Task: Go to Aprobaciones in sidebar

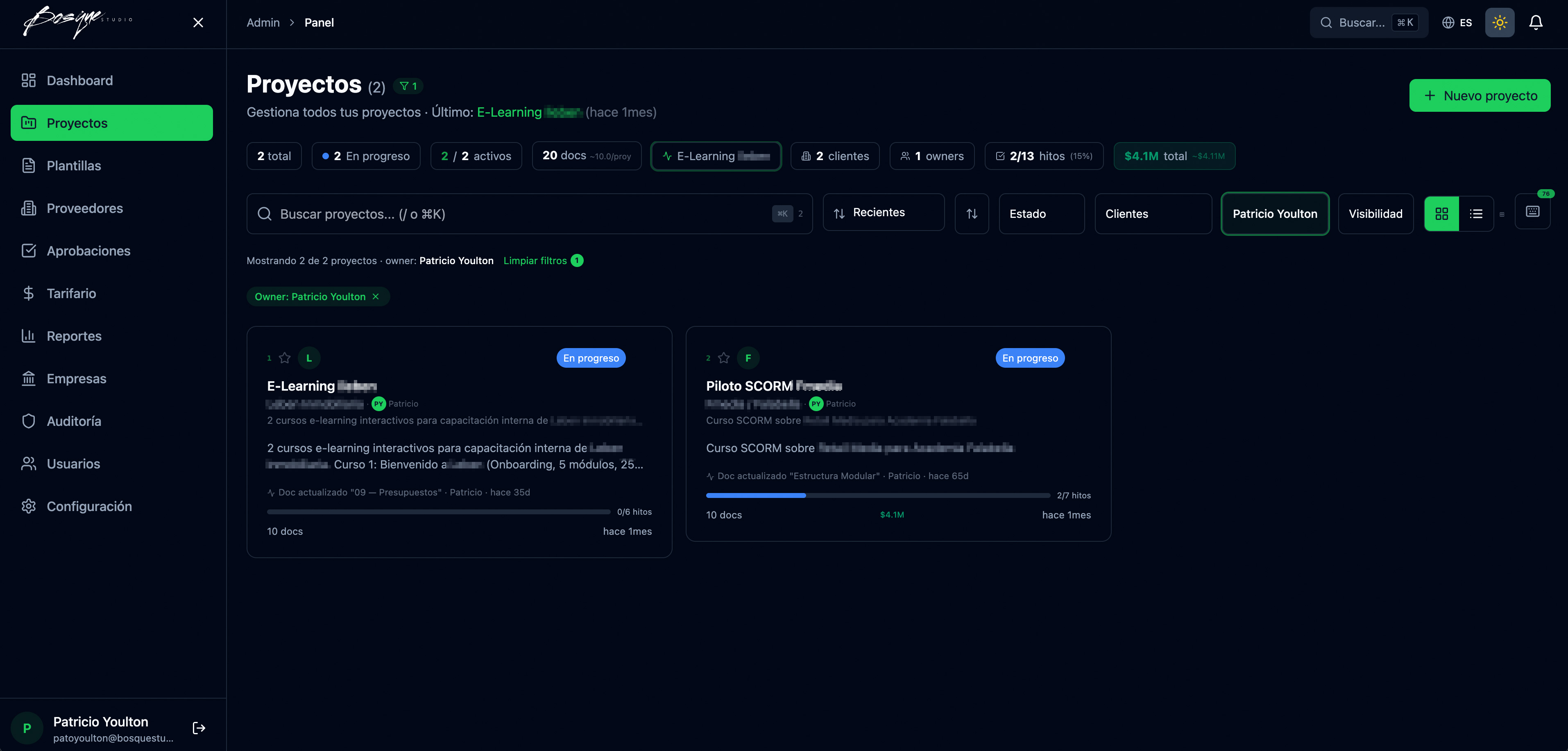Action: tap(88, 251)
